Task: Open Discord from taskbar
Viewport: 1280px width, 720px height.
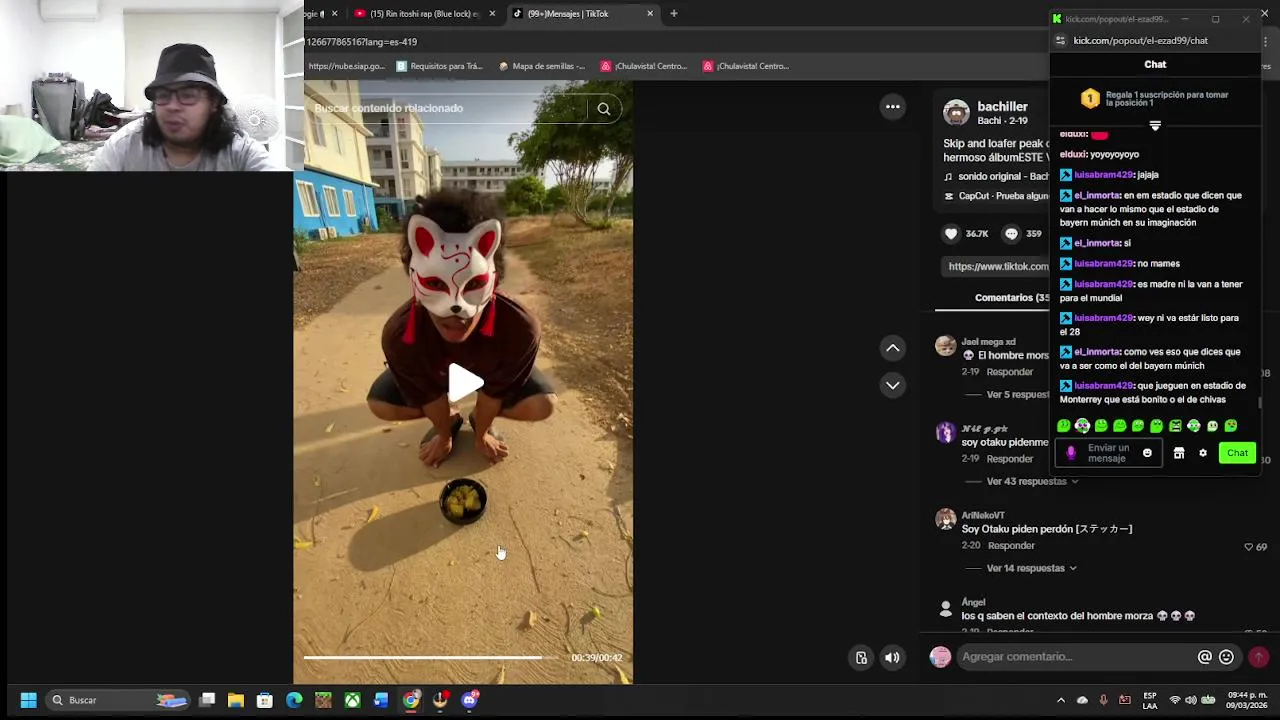Action: point(469,700)
